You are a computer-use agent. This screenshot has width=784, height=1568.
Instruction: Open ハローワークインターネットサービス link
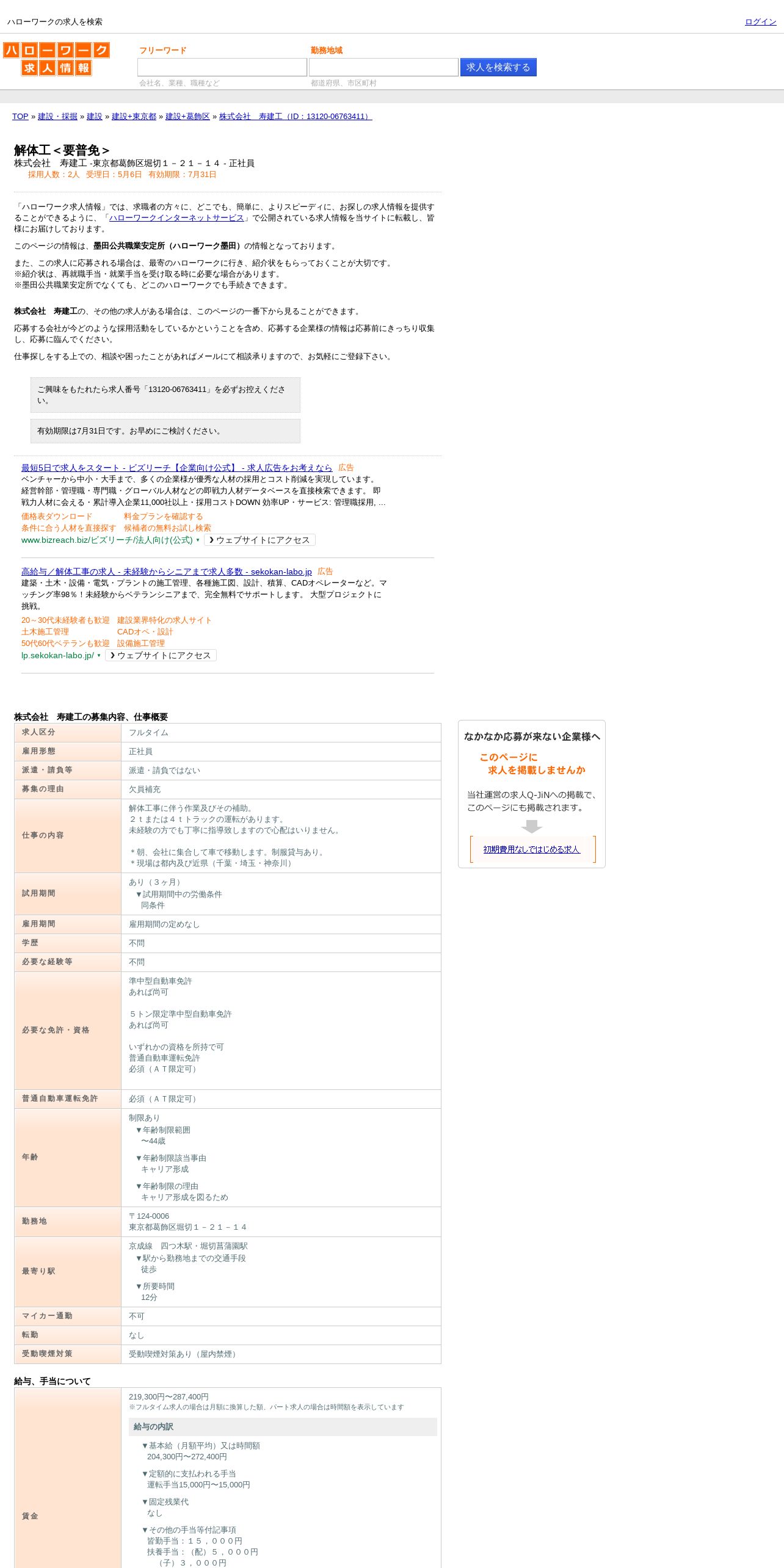176,218
